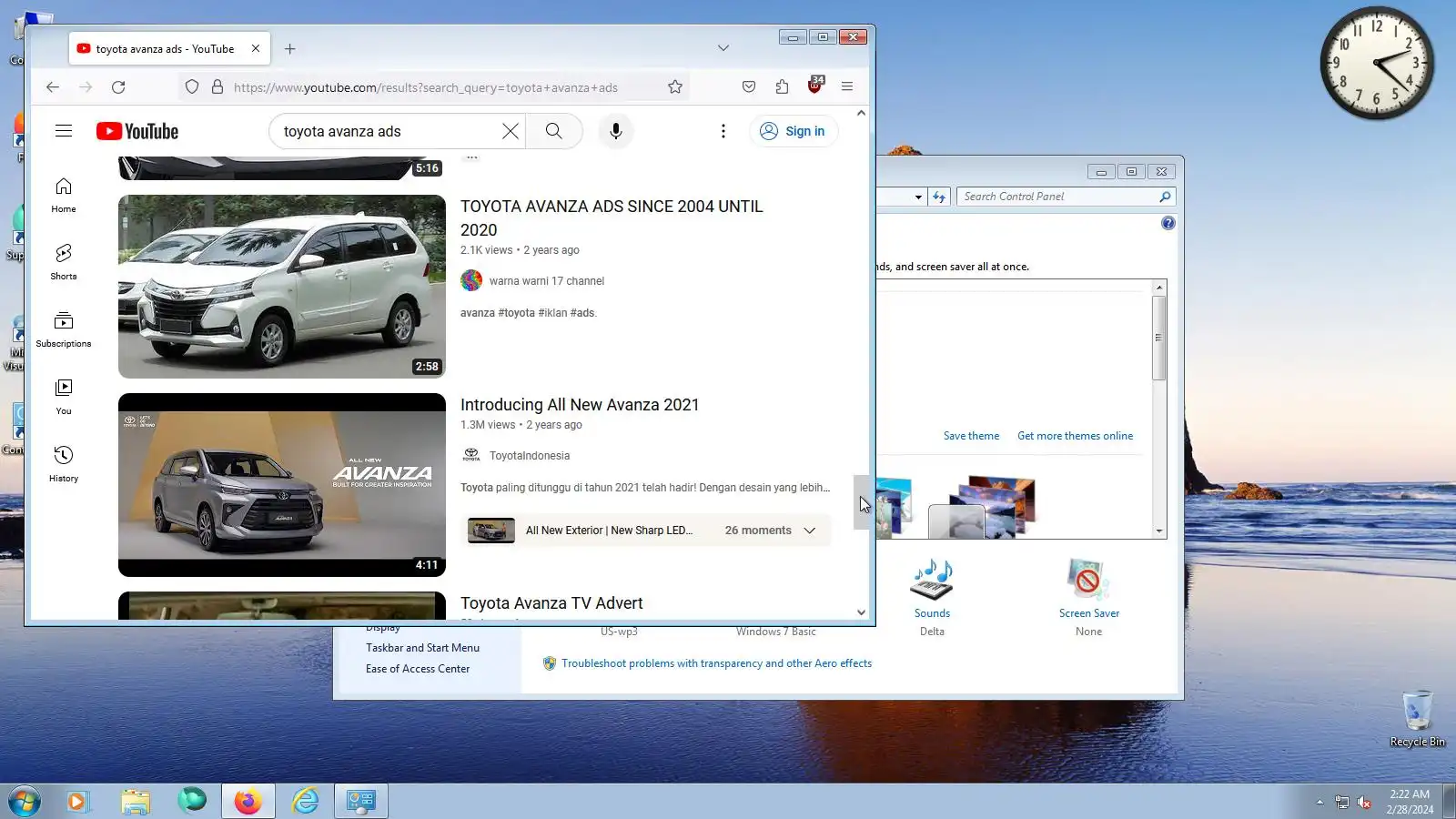This screenshot has height=819, width=1456.
Task: Open the You section in sidebar
Action: pos(64,397)
